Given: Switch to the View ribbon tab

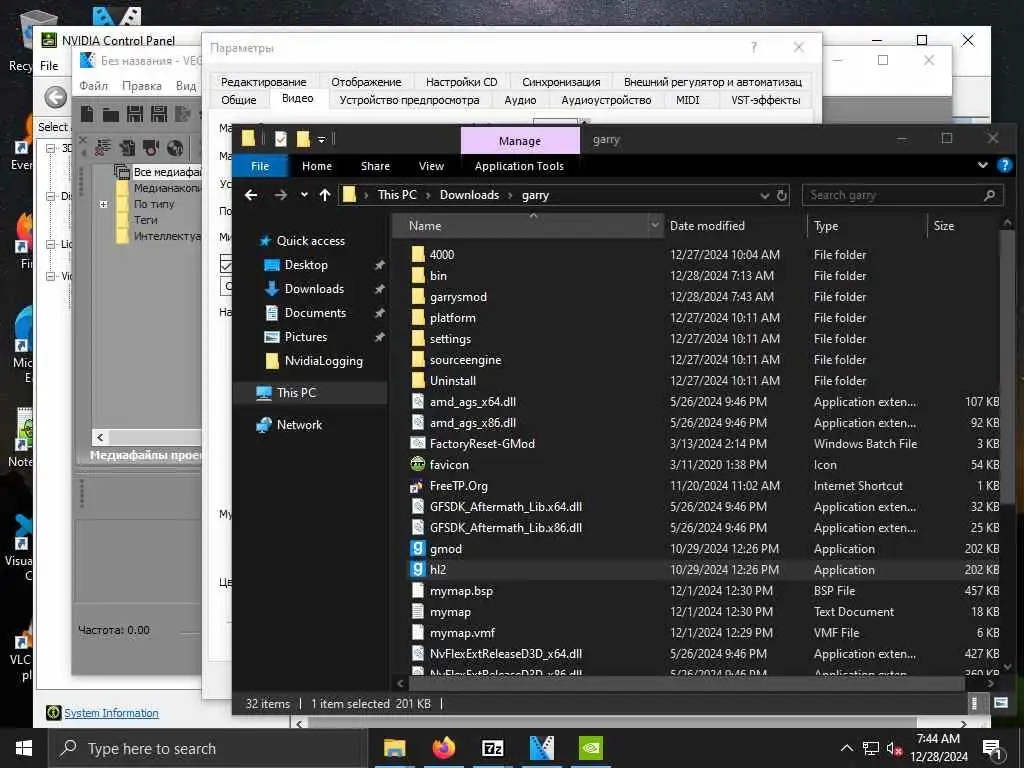Looking at the screenshot, I should [431, 166].
